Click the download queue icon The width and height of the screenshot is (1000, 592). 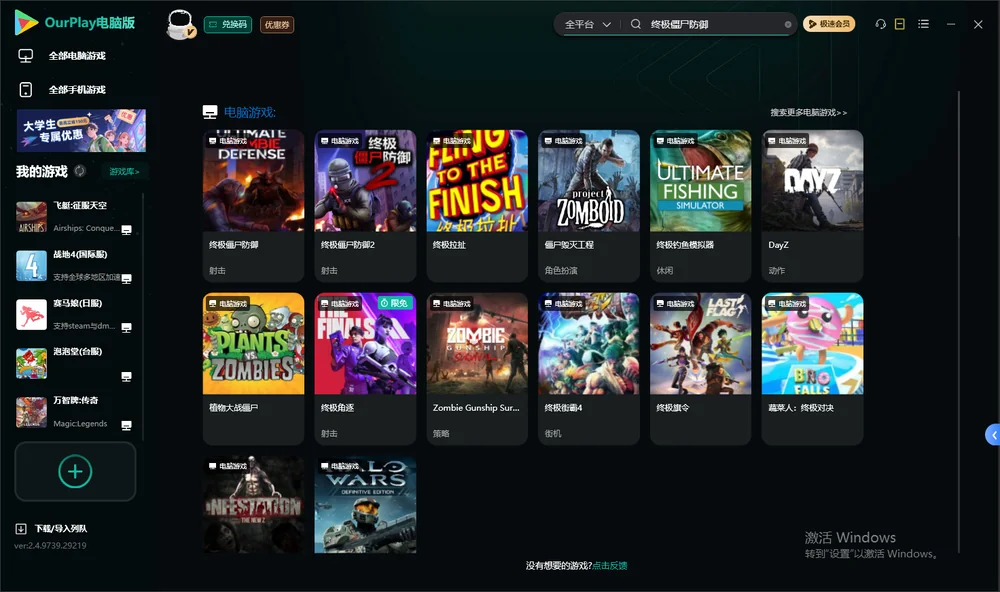pos(21,529)
